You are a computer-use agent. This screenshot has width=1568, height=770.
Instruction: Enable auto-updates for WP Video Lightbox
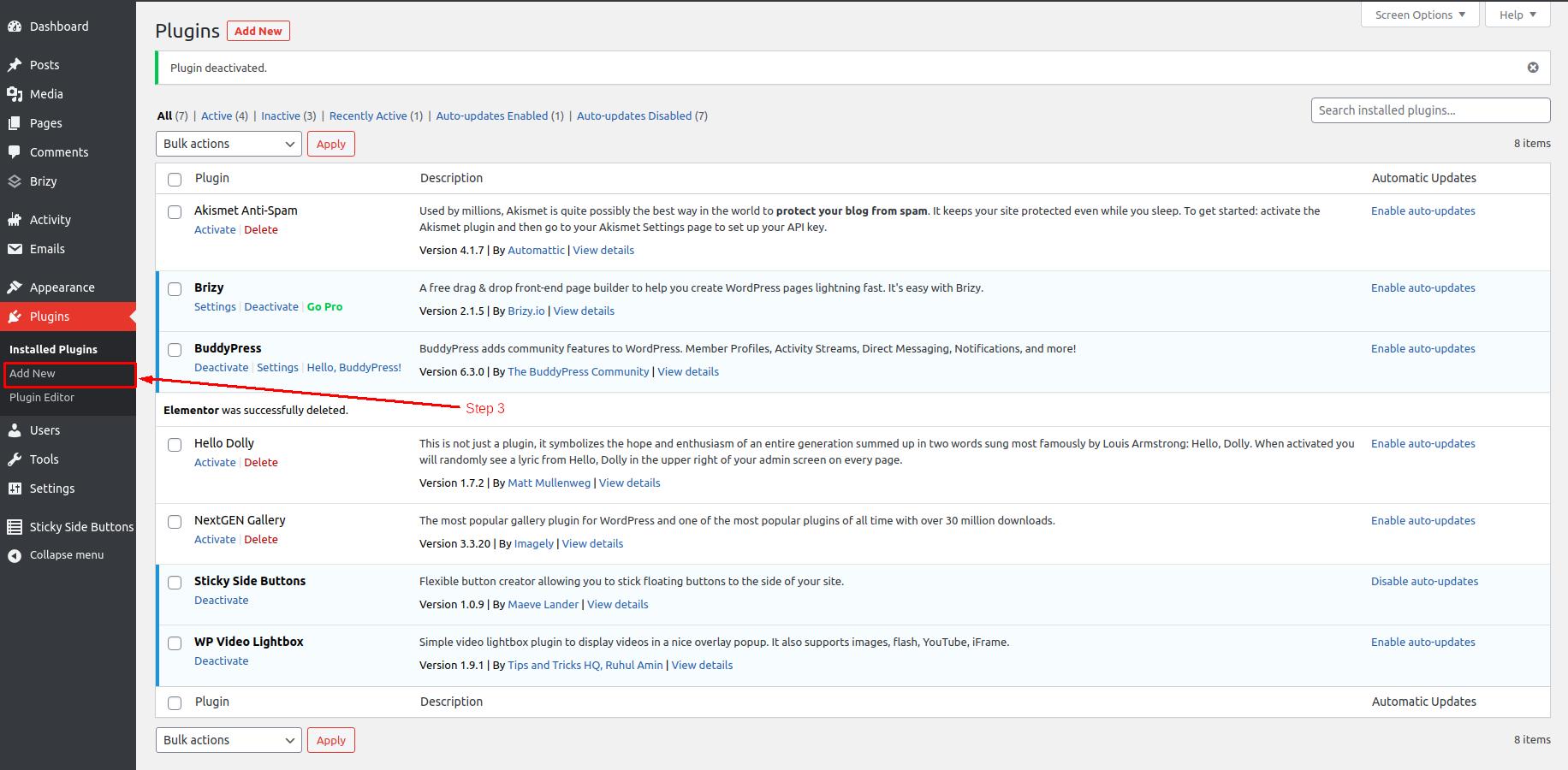(x=1423, y=642)
